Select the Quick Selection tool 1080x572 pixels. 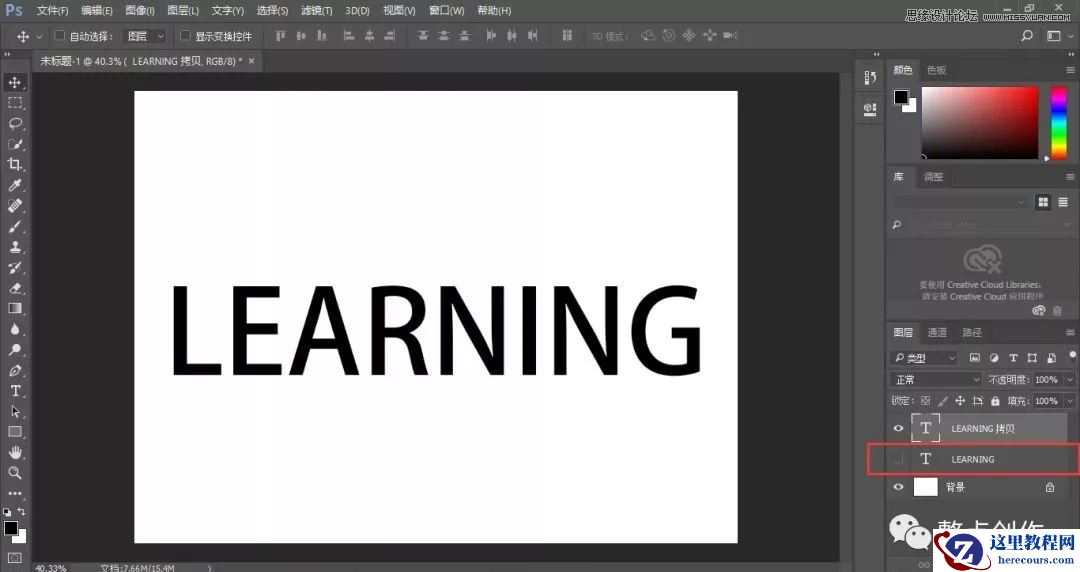[x=14, y=144]
